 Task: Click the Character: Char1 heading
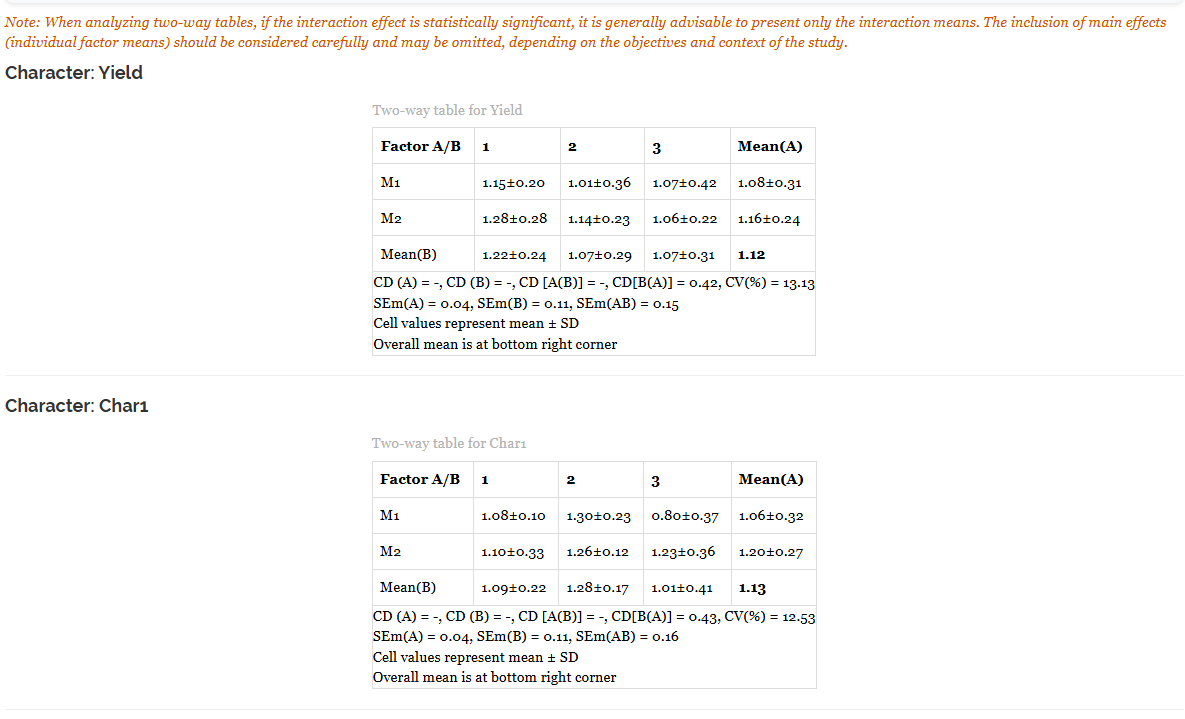pos(76,406)
